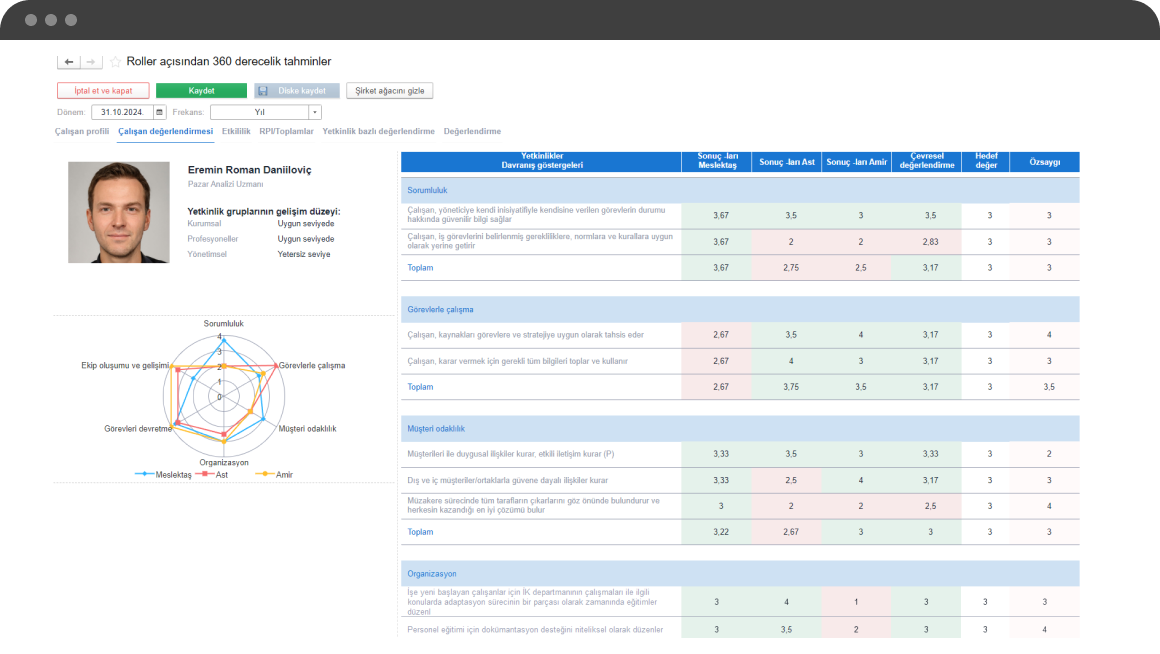The image size is (1160, 654).
Task: Collapse the Sorumluluk group header
Action: point(740,190)
